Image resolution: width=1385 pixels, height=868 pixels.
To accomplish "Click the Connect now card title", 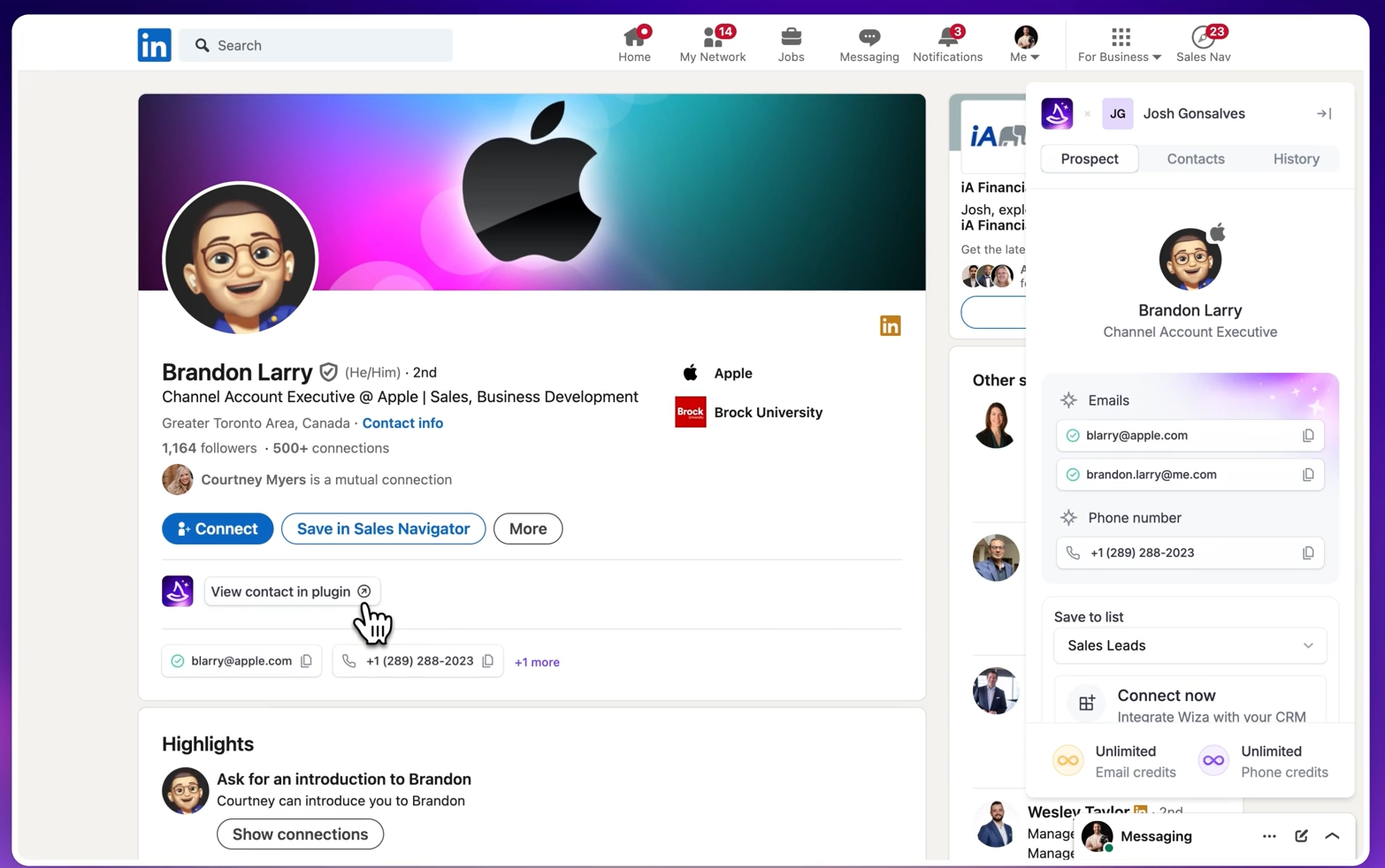I will click(1167, 696).
